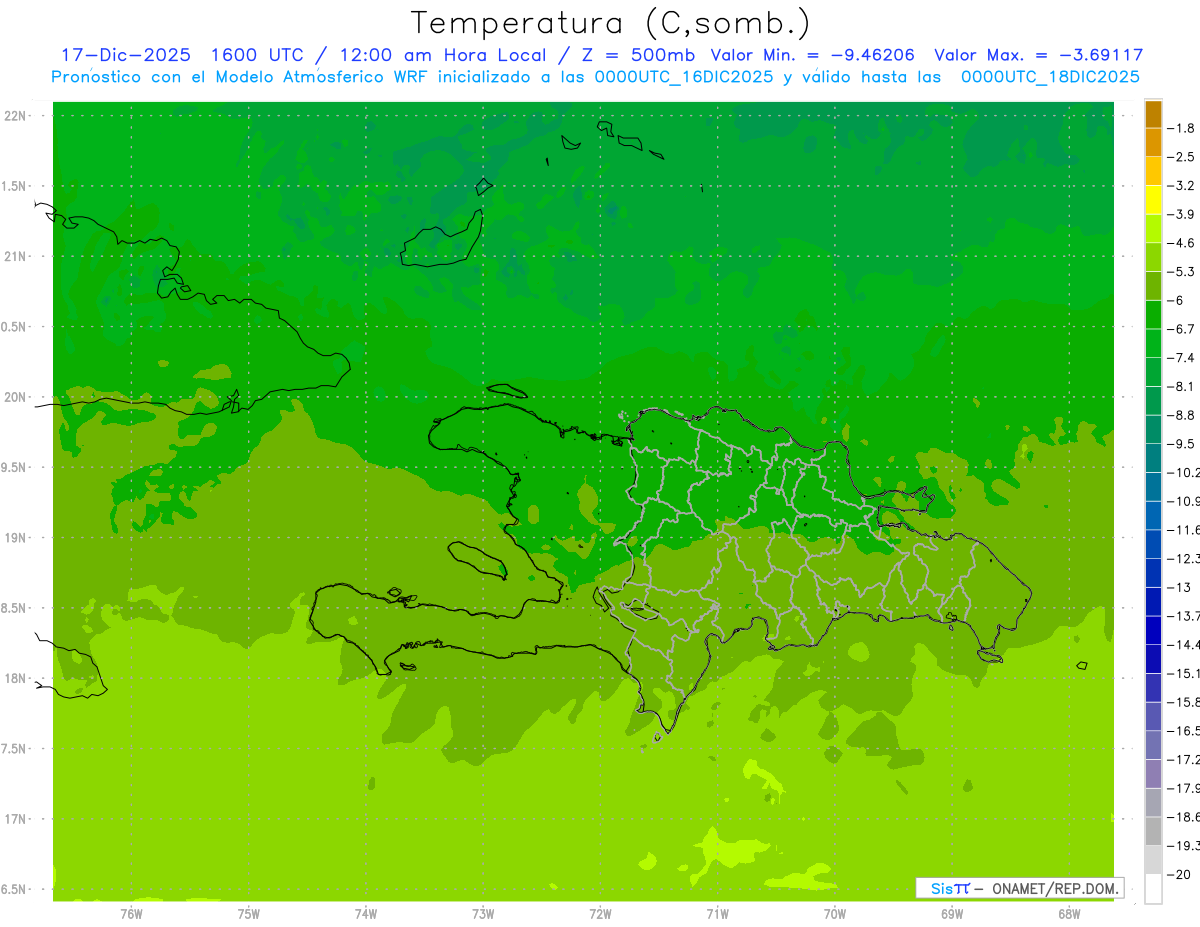Image resolution: width=1200 pixels, height=927 pixels.
Task: Click the '18N' latitude axis label
Action: point(16,679)
